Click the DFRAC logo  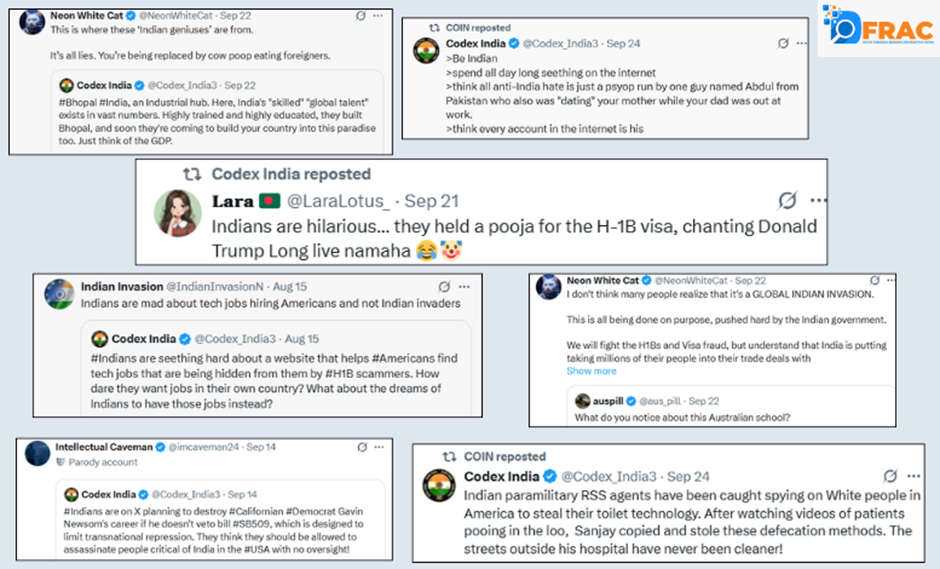[x=876, y=28]
